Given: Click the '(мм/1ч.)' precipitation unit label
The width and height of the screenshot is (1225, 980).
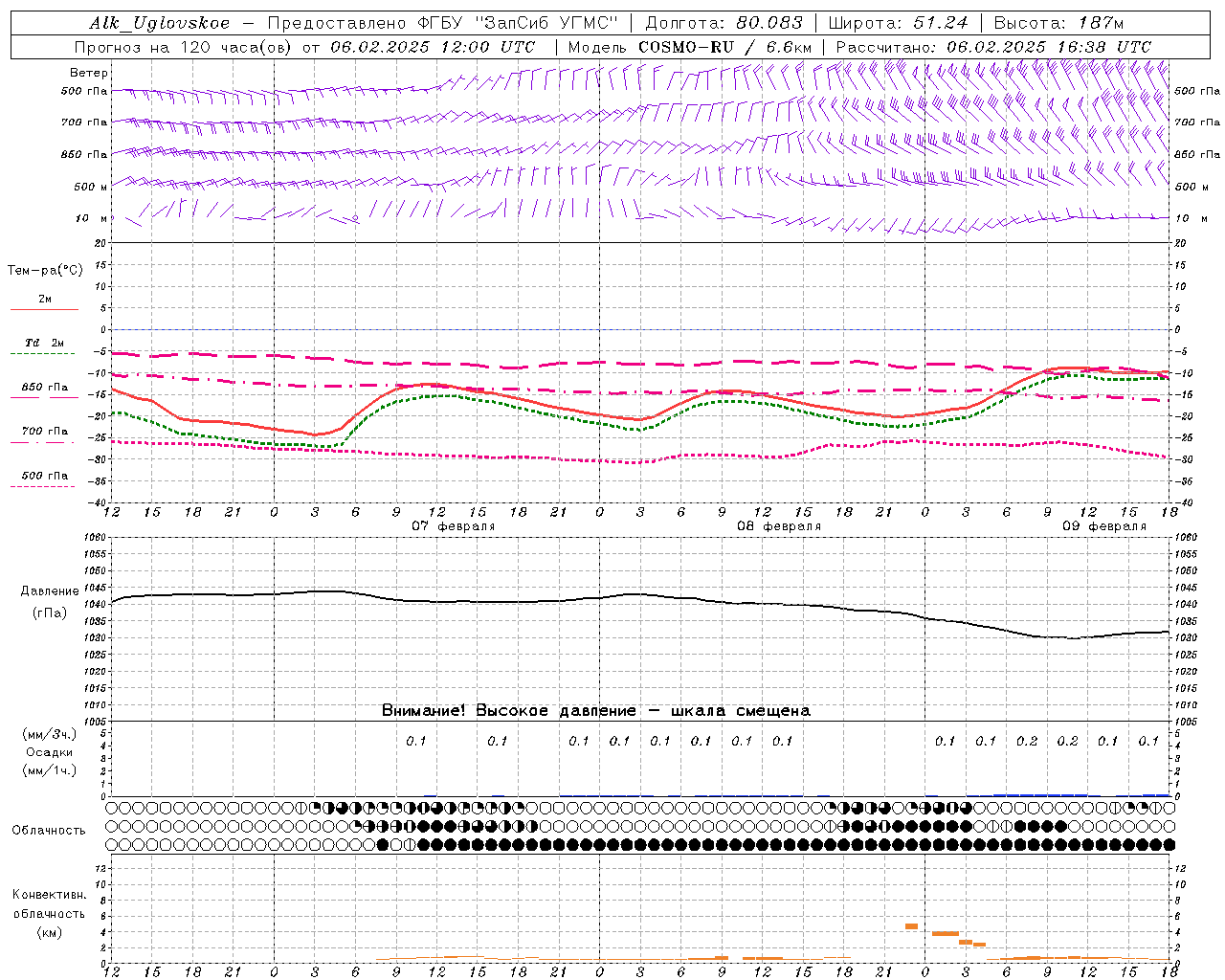Looking at the screenshot, I should click(x=50, y=770).
